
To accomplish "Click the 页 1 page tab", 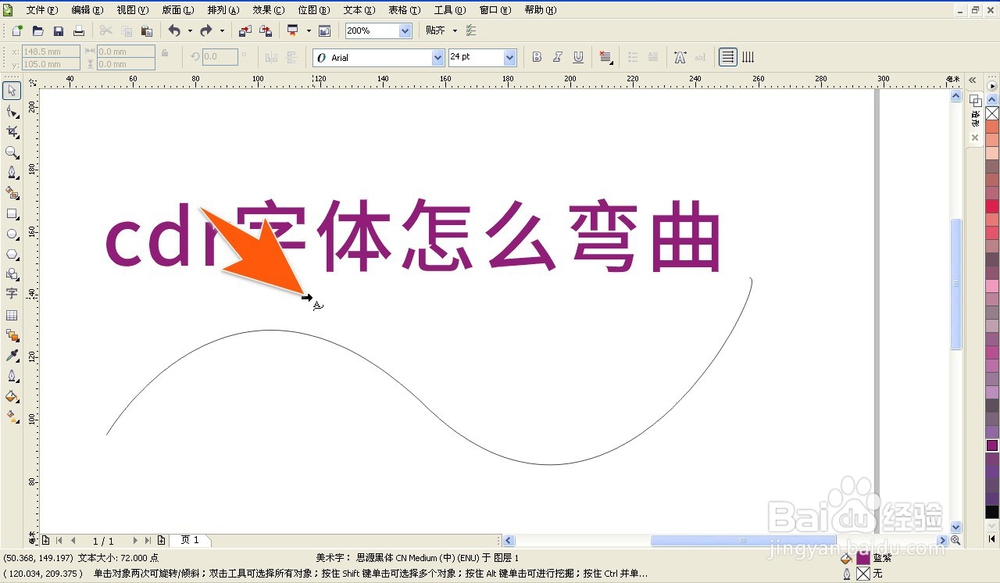I will click(x=188, y=540).
